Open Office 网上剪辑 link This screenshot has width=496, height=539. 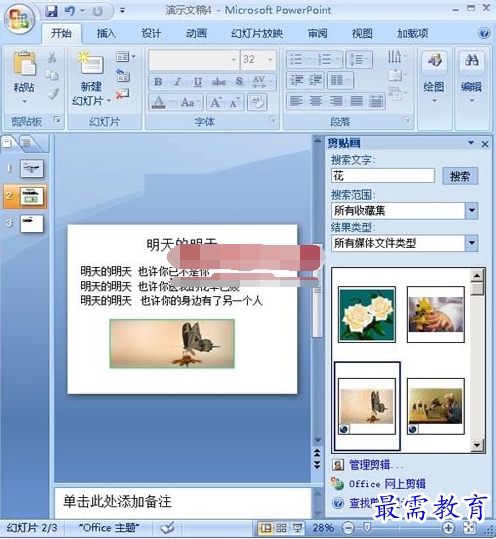(x=387, y=484)
